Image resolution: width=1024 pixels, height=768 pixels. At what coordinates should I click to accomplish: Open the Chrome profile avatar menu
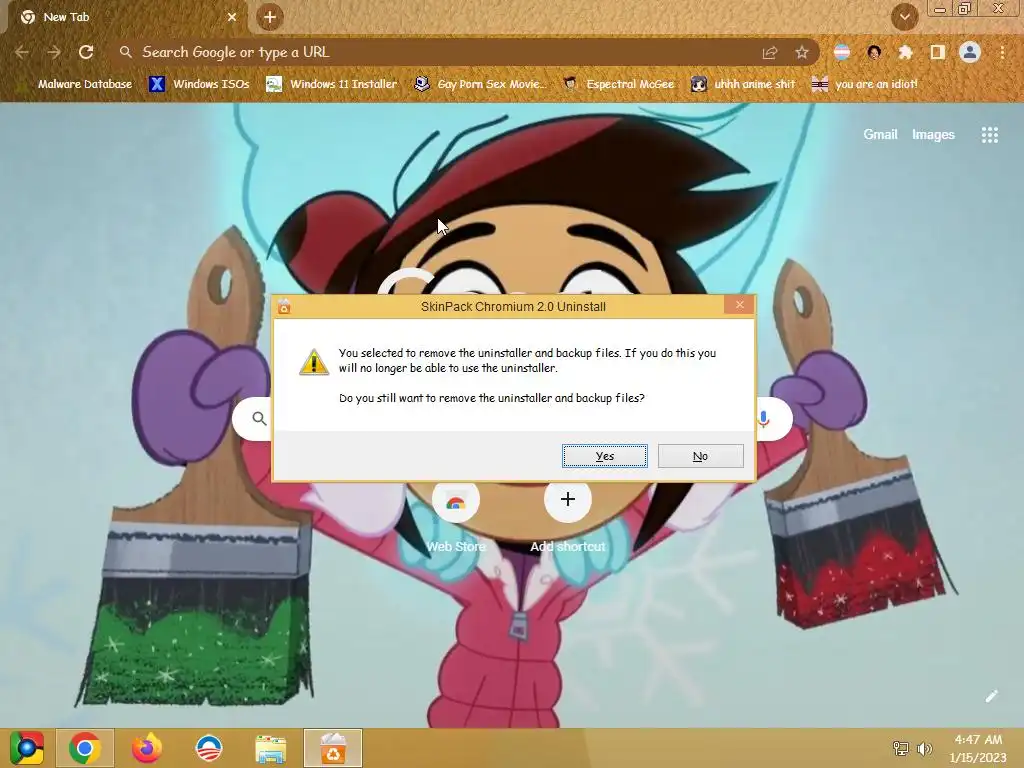(x=970, y=52)
